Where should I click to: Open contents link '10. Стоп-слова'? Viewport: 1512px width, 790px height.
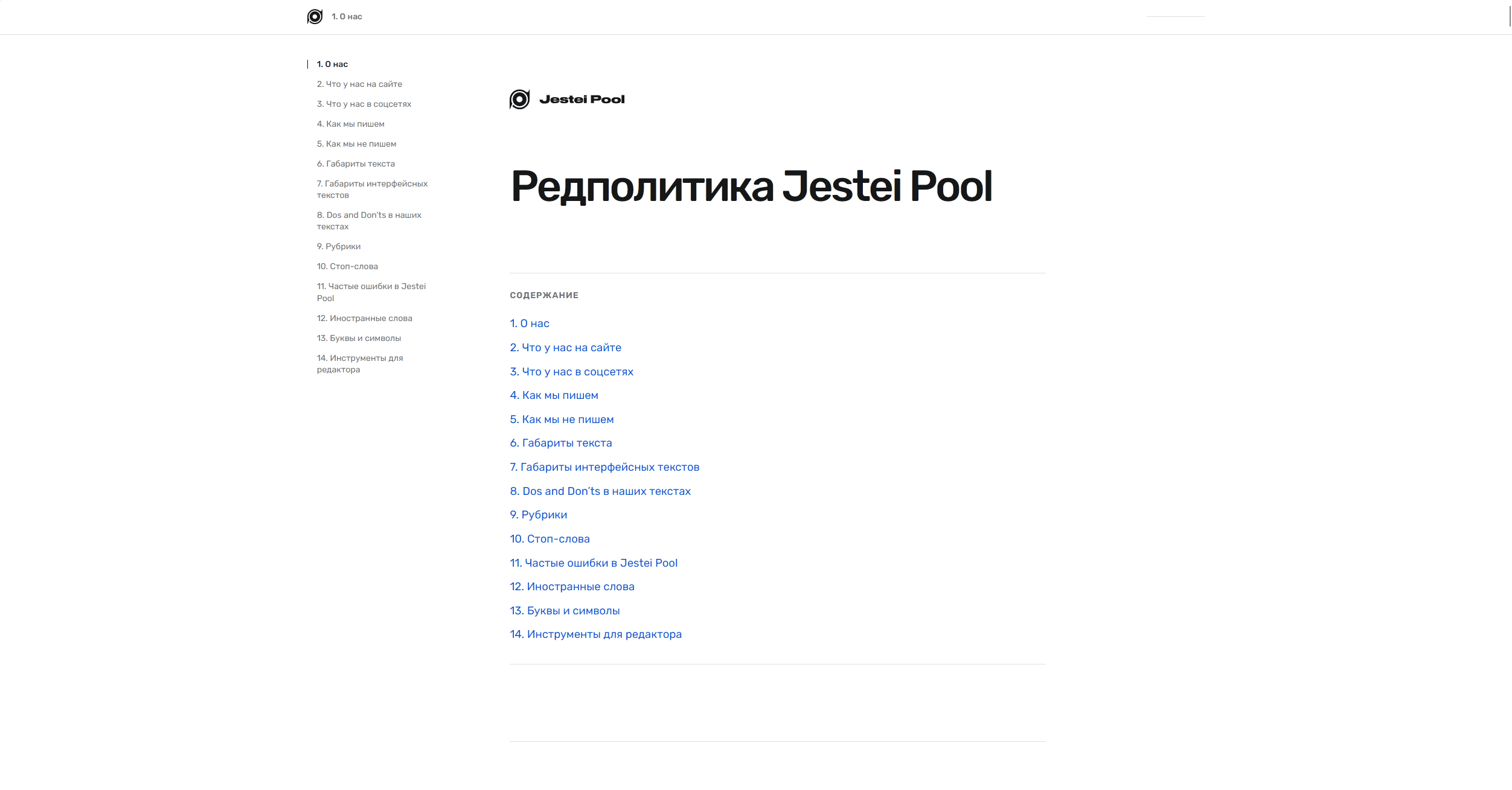pos(549,539)
